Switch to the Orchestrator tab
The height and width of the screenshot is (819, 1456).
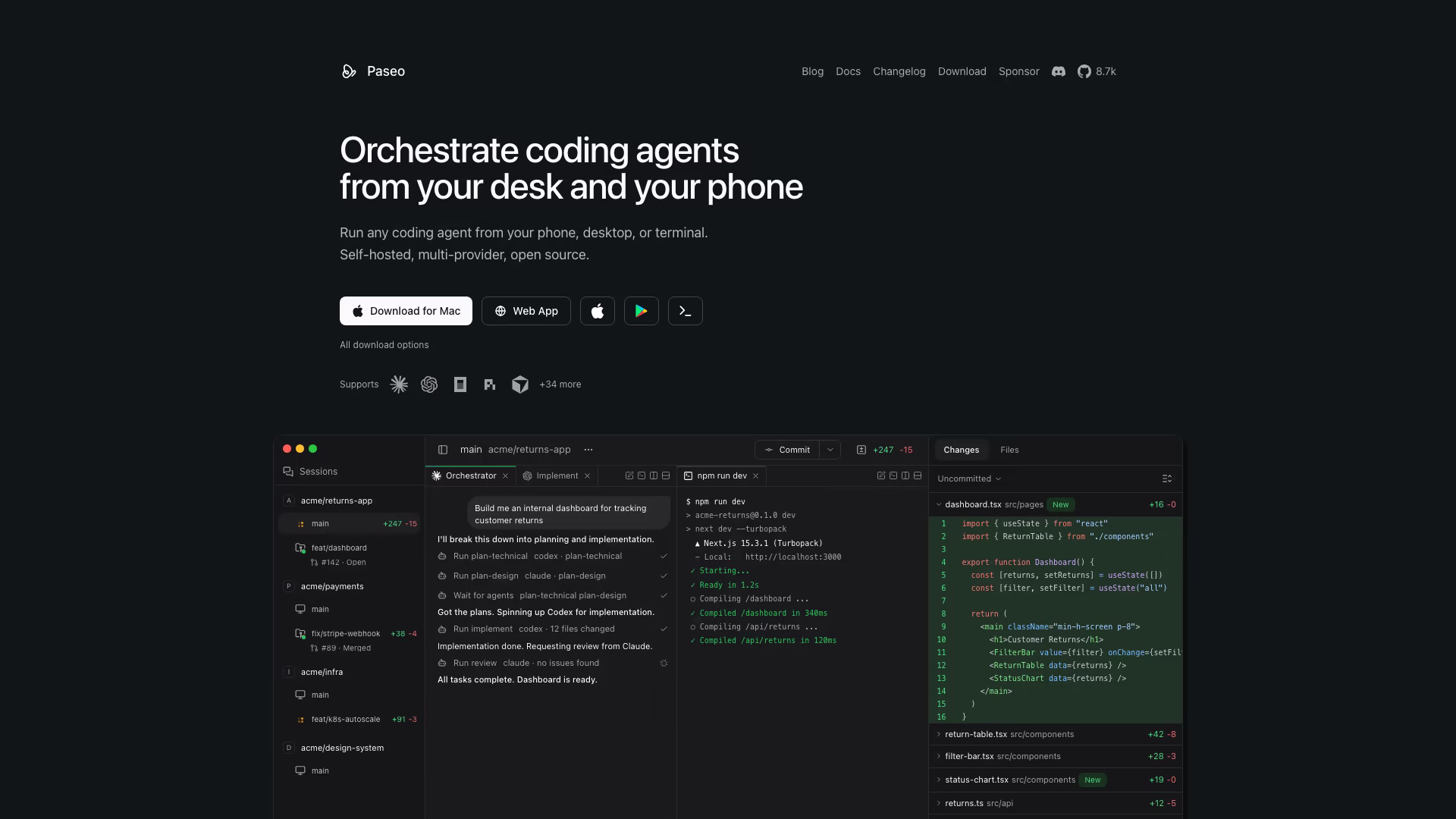(471, 475)
